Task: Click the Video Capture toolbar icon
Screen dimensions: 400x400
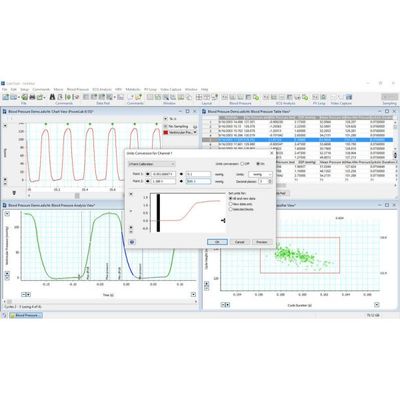Action: tap(349, 97)
